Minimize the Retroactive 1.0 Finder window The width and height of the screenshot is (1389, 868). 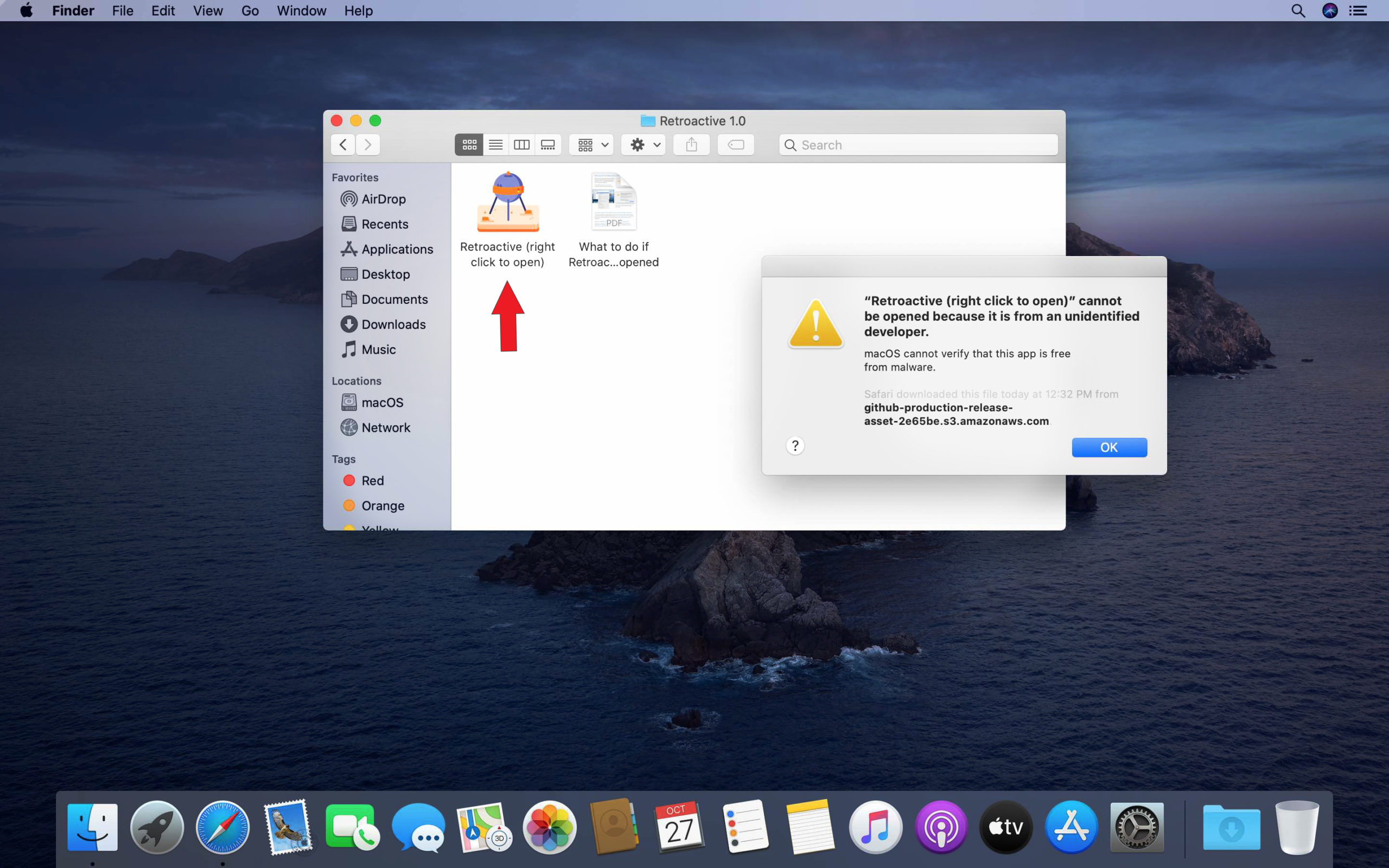coord(356,120)
